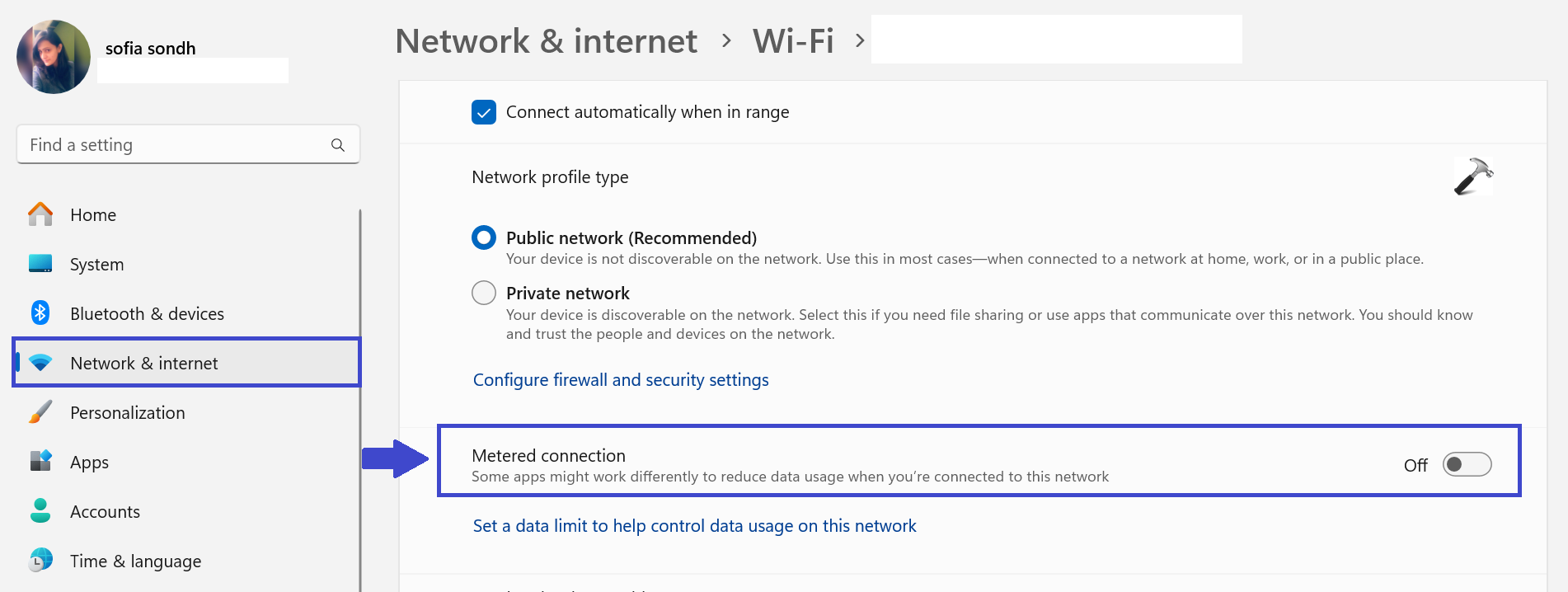Open Network & internet in sidebar
Viewport: 1568px width, 592px height.
(x=144, y=364)
